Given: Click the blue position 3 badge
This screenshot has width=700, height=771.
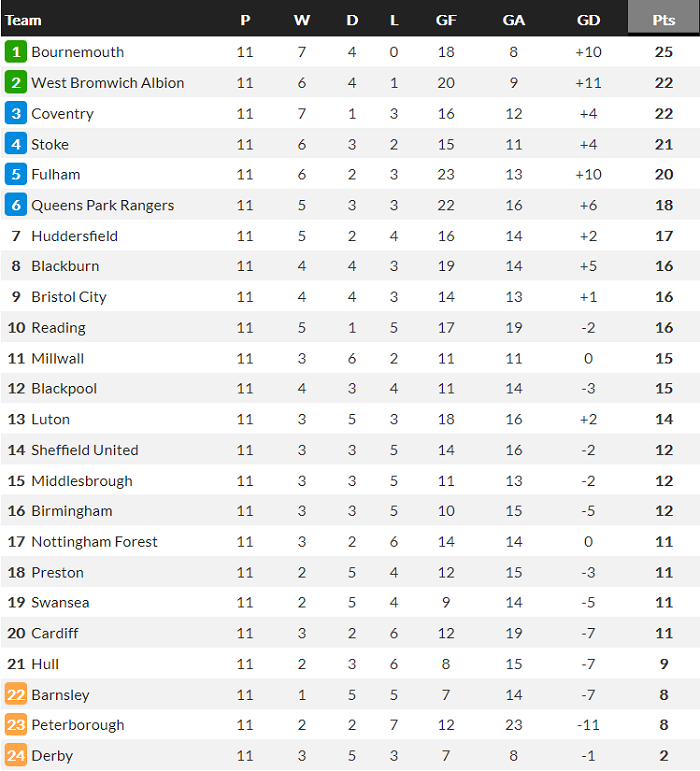Looking at the screenshot, I should point(15,114).
